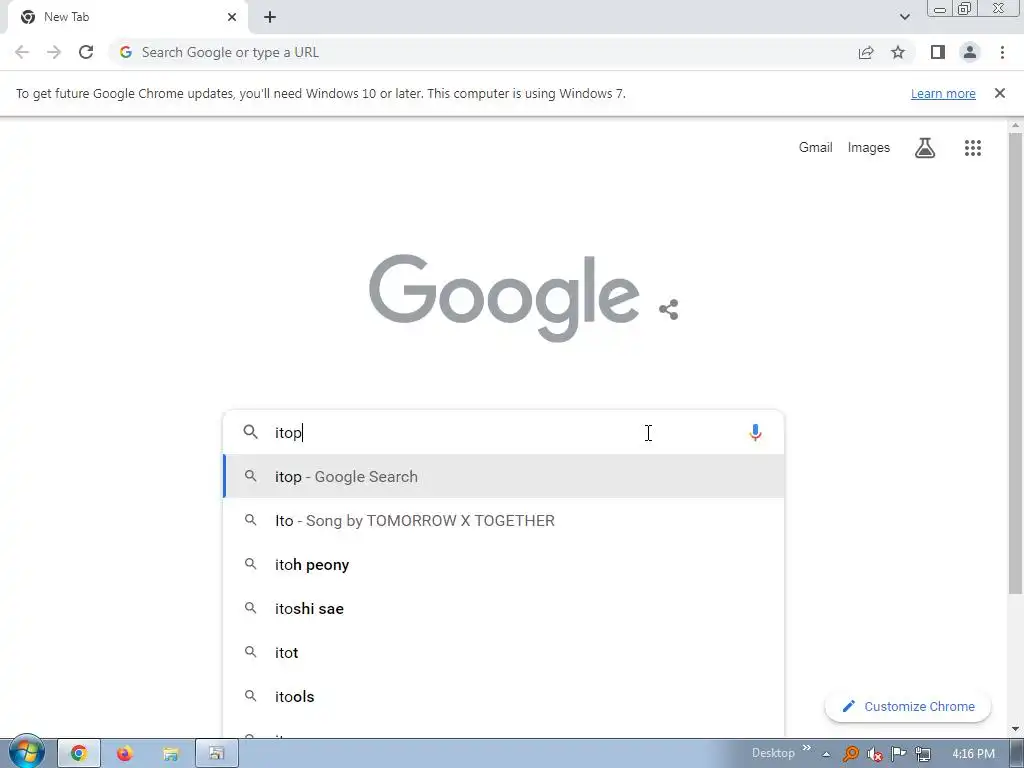This screenshot has width=1024, height=768.
Task: Expand the Desktop toolbar chevron
Action: [x=807, y=748]
